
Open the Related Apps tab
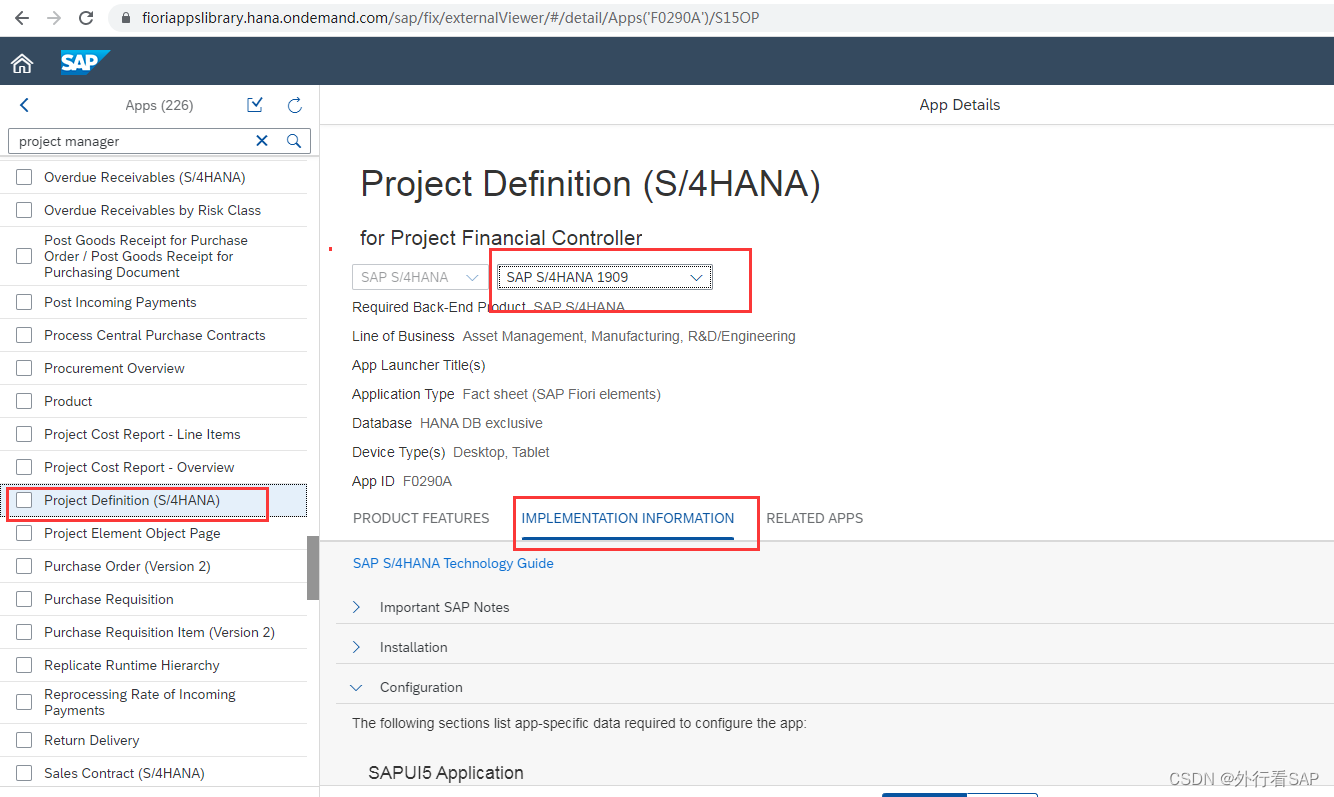coord(814,518)
